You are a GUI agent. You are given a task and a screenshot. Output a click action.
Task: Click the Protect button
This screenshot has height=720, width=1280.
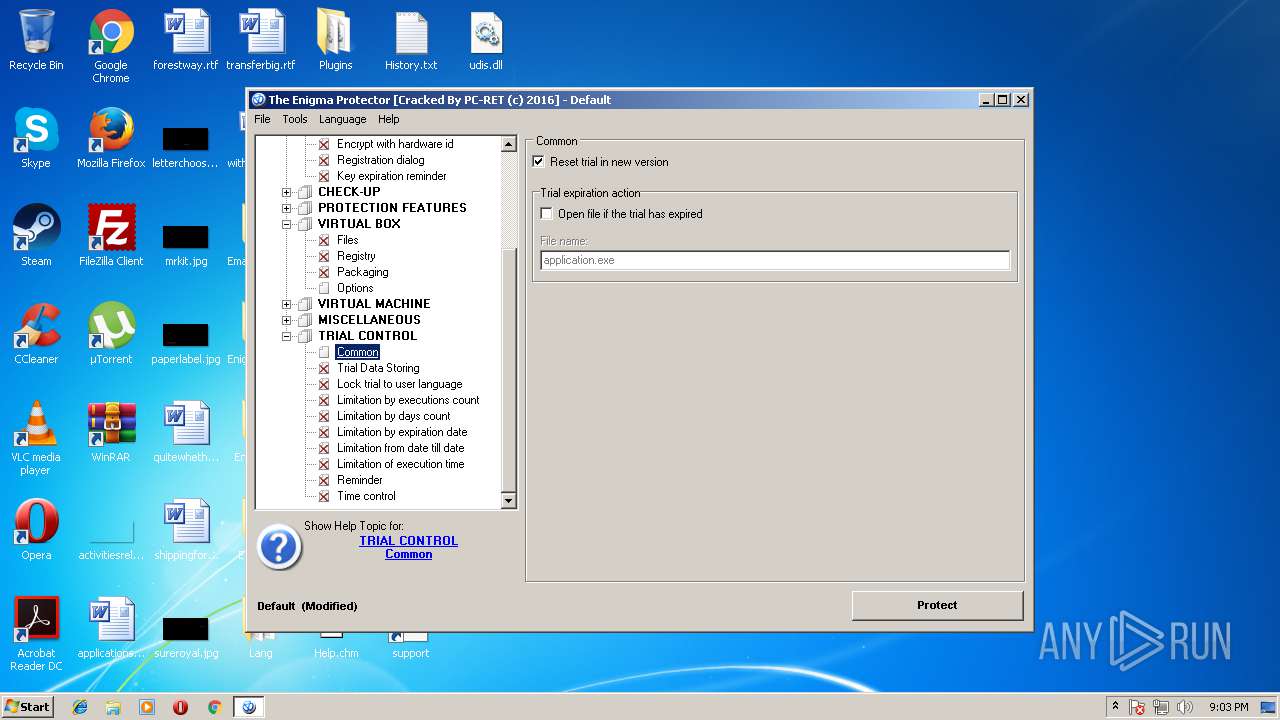click(937, 605)
